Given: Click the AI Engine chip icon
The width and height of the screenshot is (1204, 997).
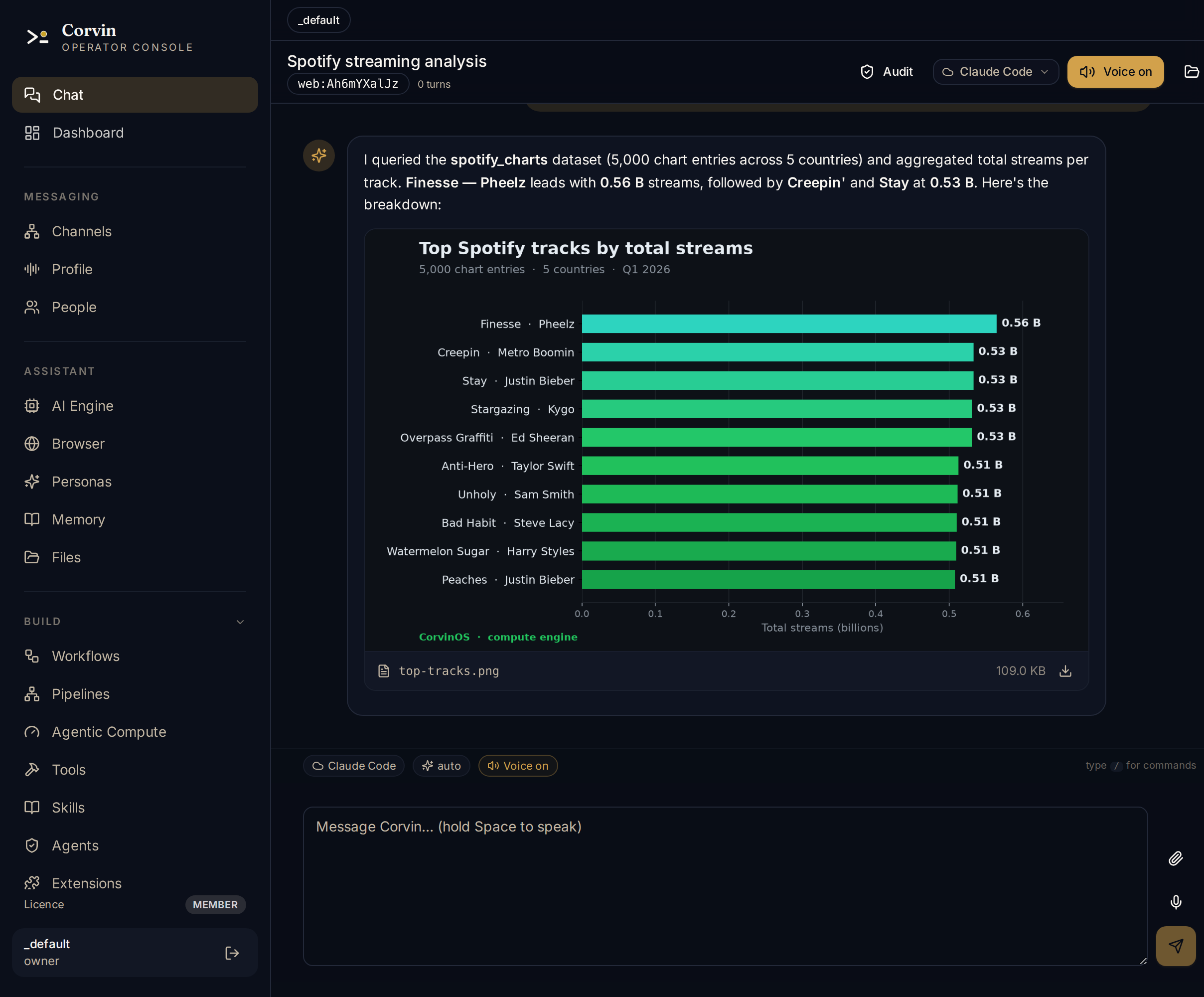Looking at the screenshot, I should 32,406.
